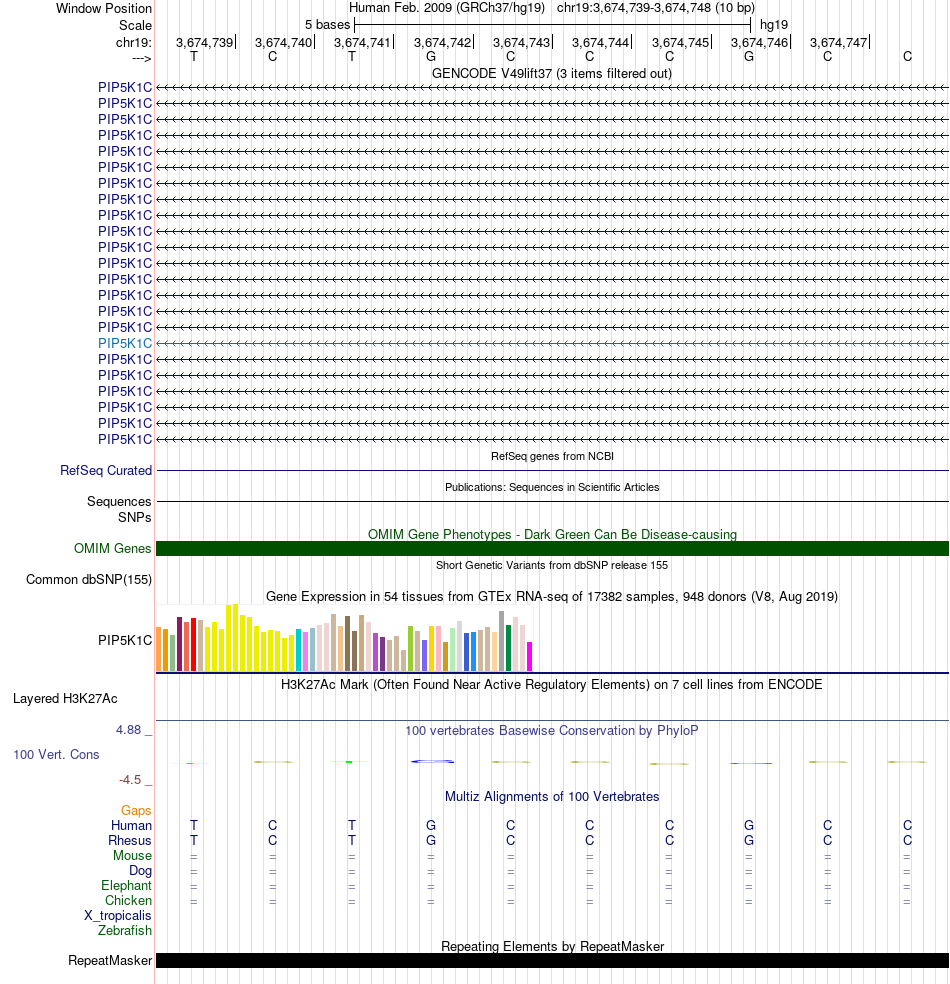Click the black RepeatMasker bar
This screenshot has width=950, height=984.
pos(552,961)
